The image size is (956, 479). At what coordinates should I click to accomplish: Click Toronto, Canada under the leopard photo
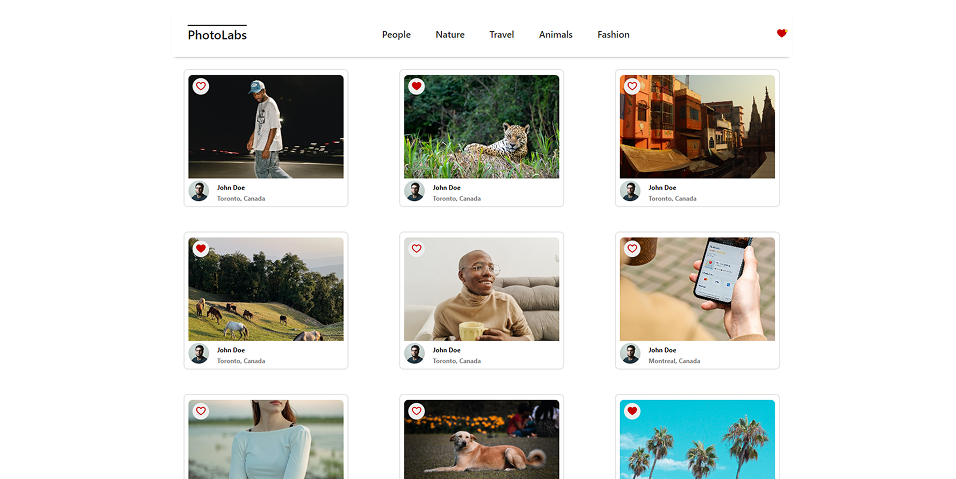point(457,199)
